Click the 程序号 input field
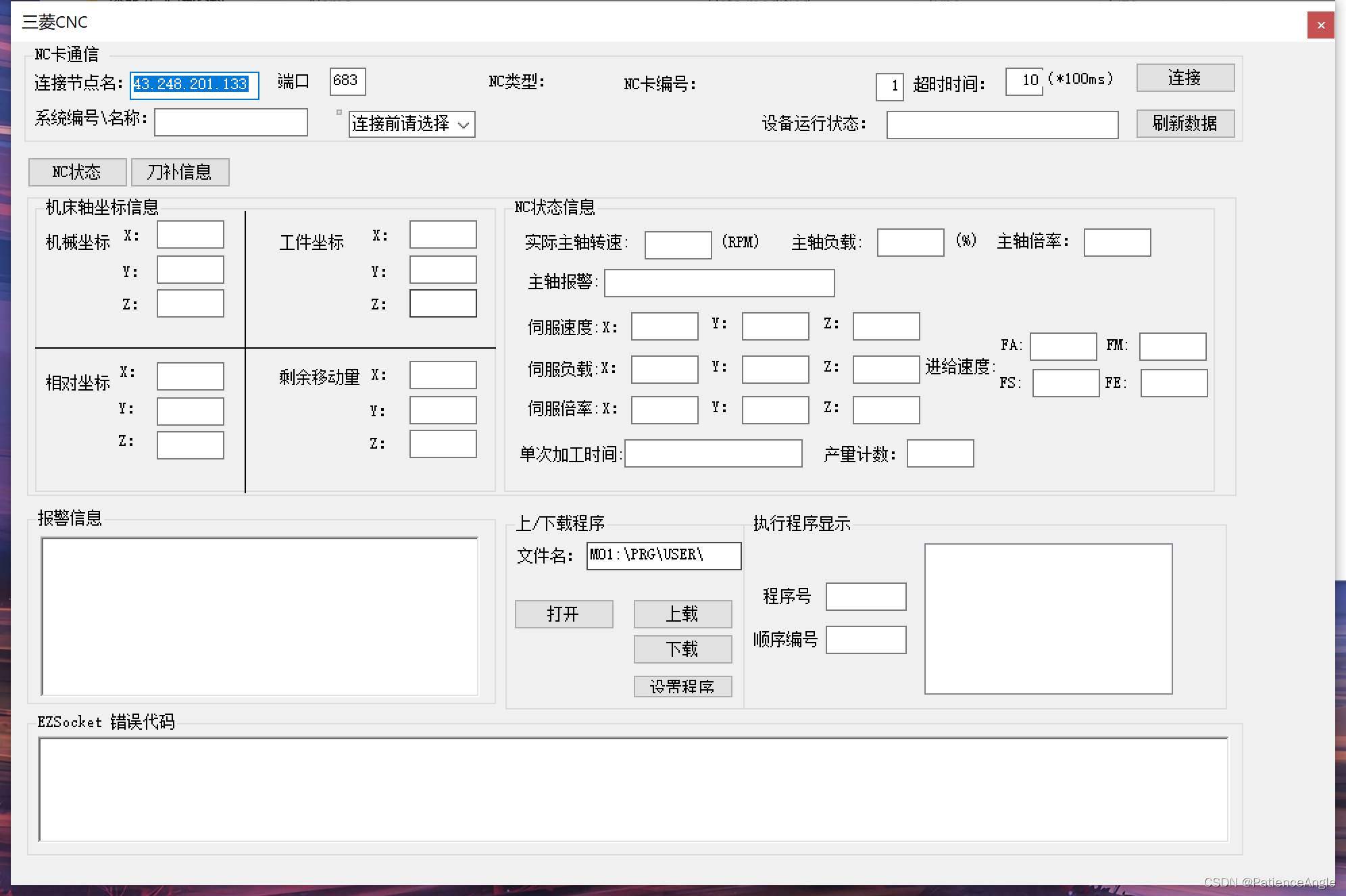Screen dimensions: 1346x896 point(866,596)
